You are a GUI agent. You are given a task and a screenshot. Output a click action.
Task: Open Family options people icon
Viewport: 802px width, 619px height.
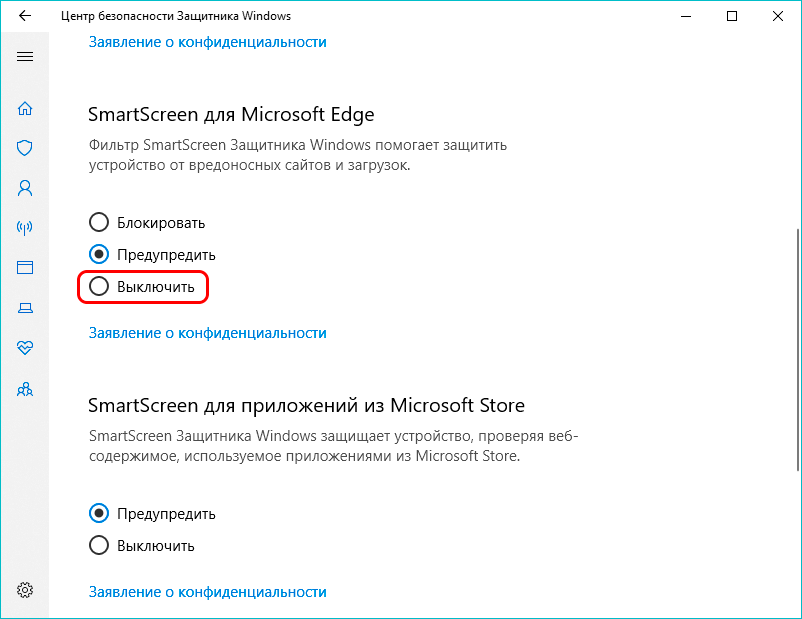[x=25, y=390]
